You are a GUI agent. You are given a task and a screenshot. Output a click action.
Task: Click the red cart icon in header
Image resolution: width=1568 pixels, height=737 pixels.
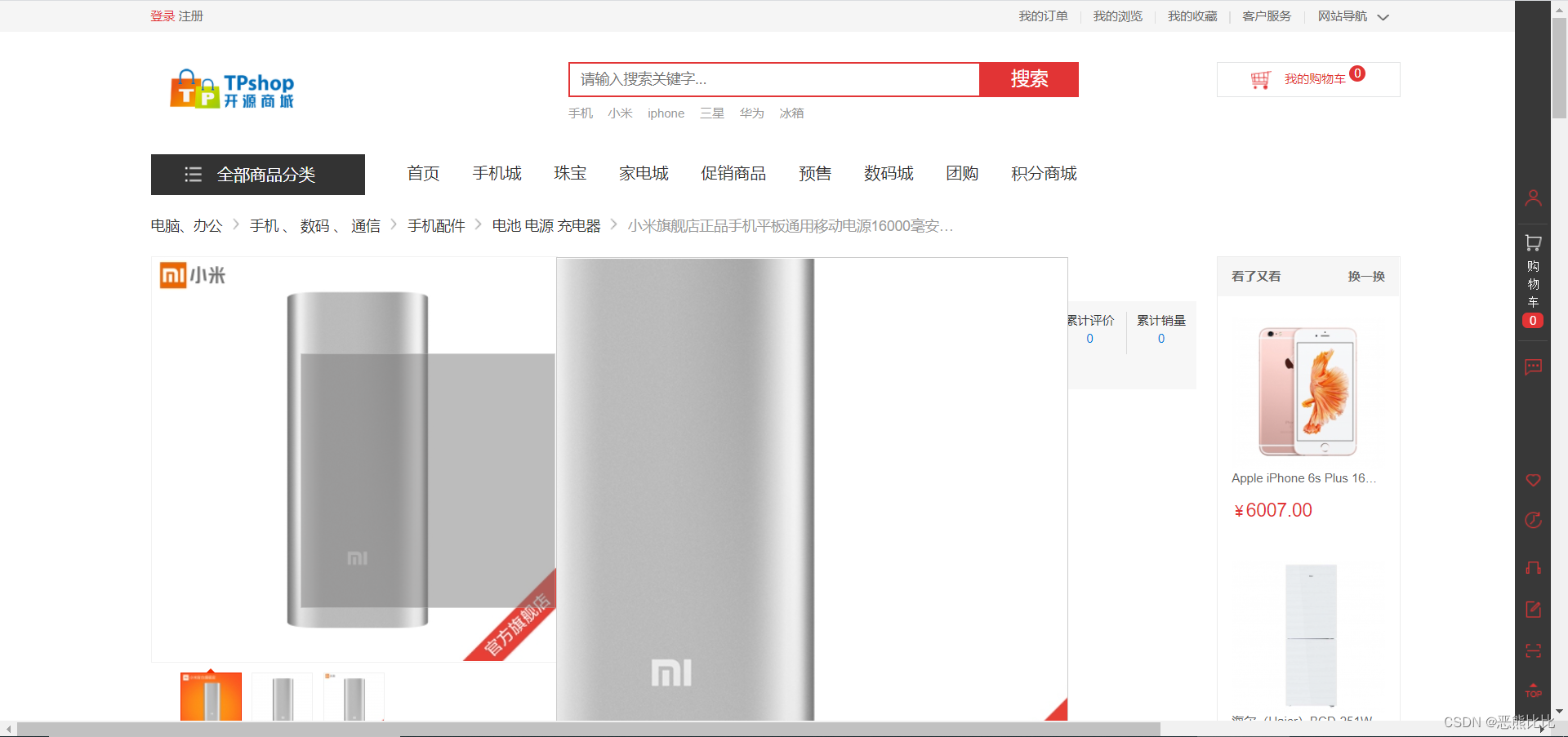pyautogui.click(x=1260, y=80)
